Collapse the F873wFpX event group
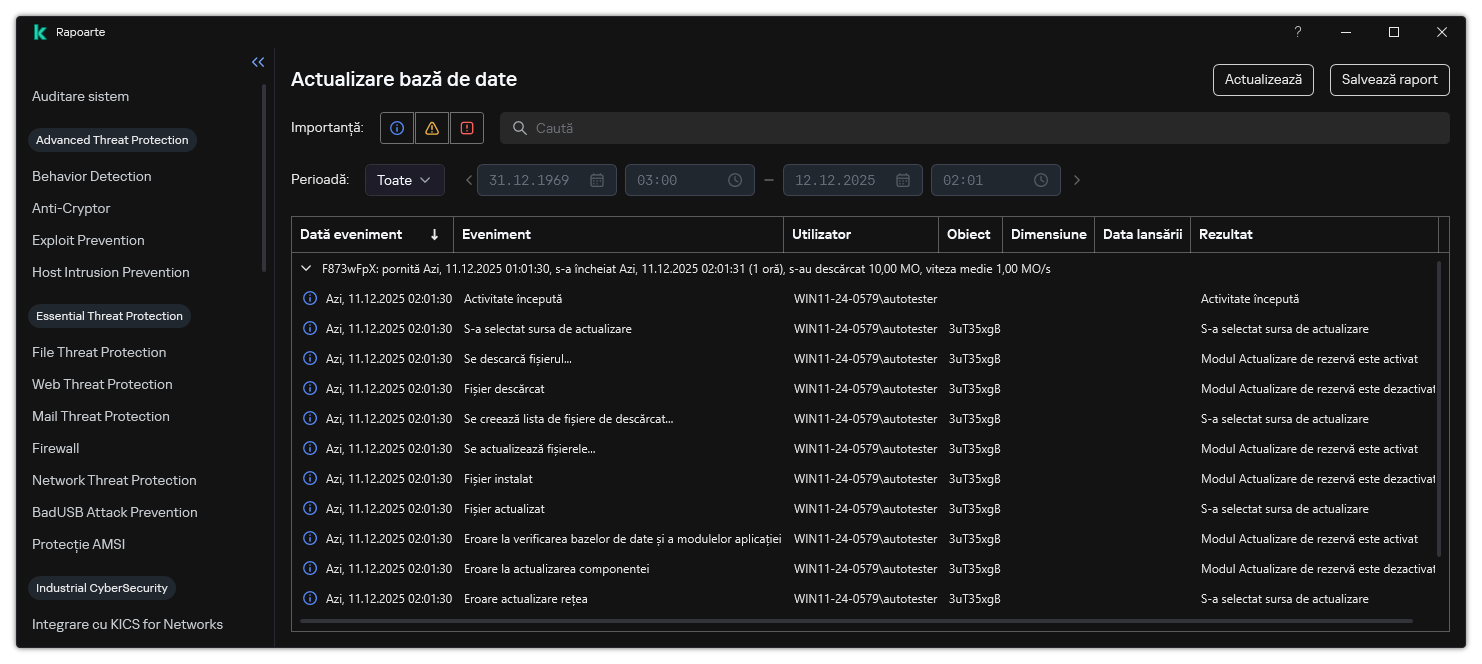The height and width of the screenshot is (664, 1482). tap(306, 268)
